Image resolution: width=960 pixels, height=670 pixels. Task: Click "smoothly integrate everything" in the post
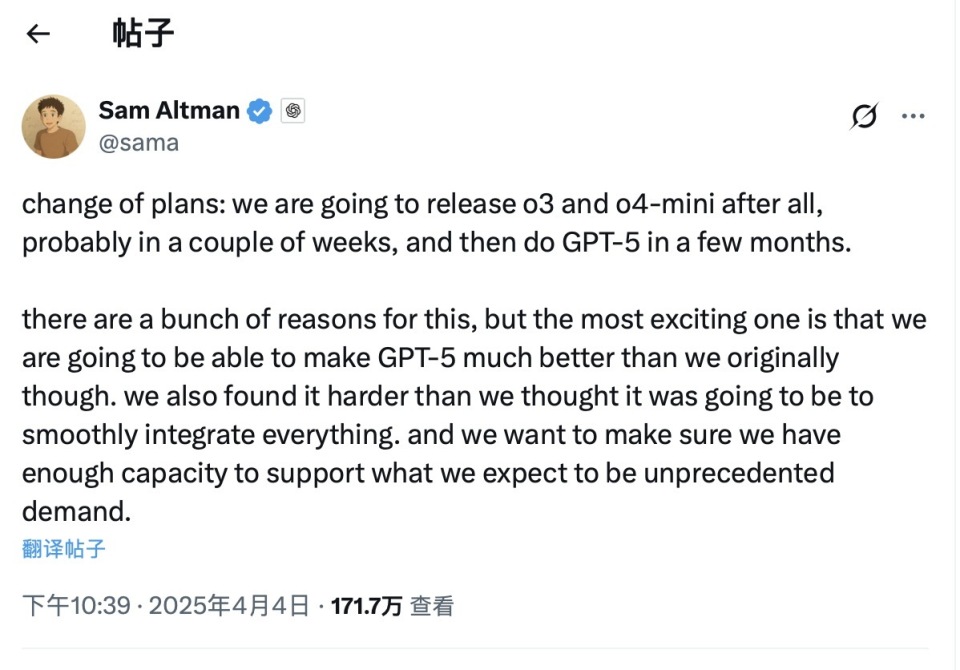tap(211, 435)
